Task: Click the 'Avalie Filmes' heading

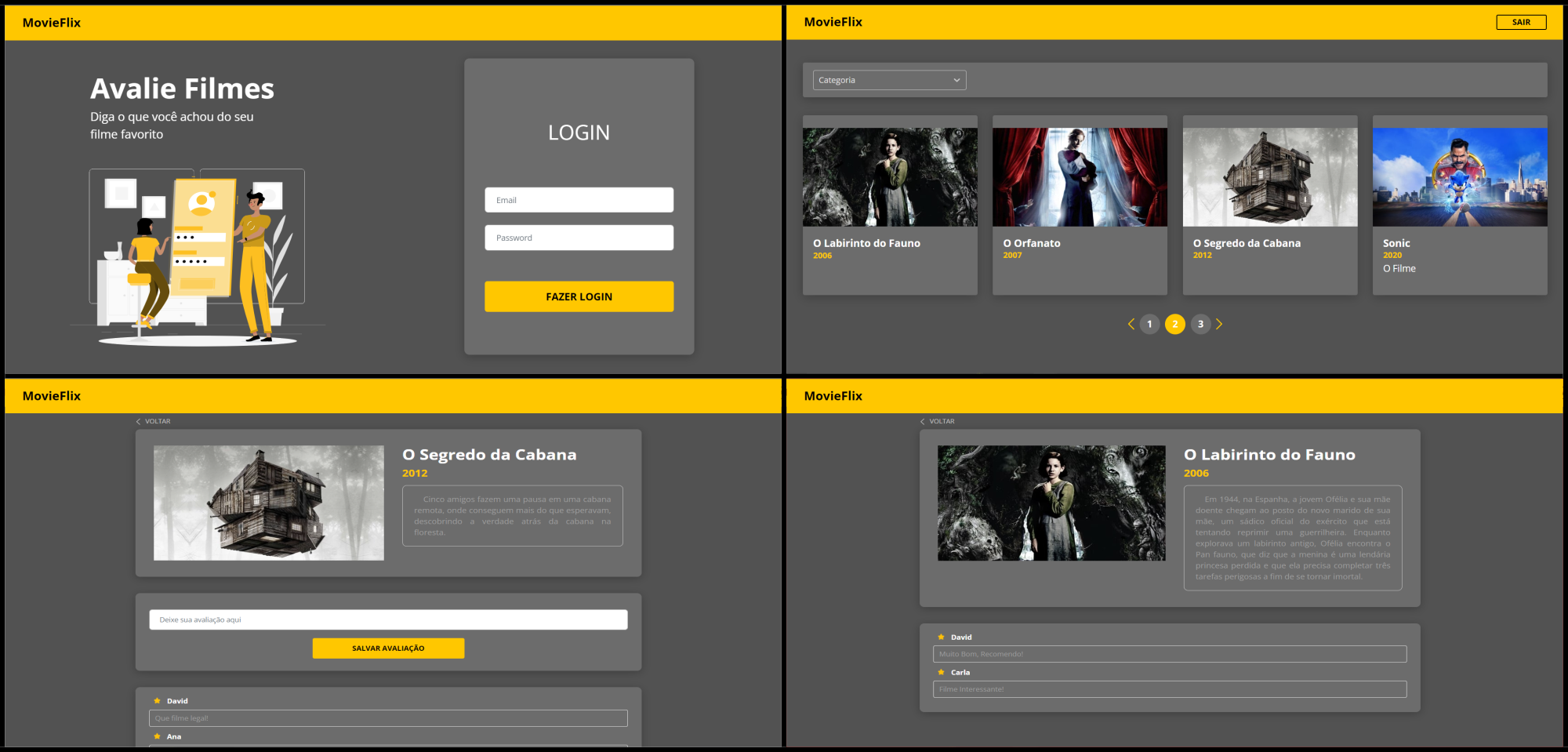Action: [182, 89]
